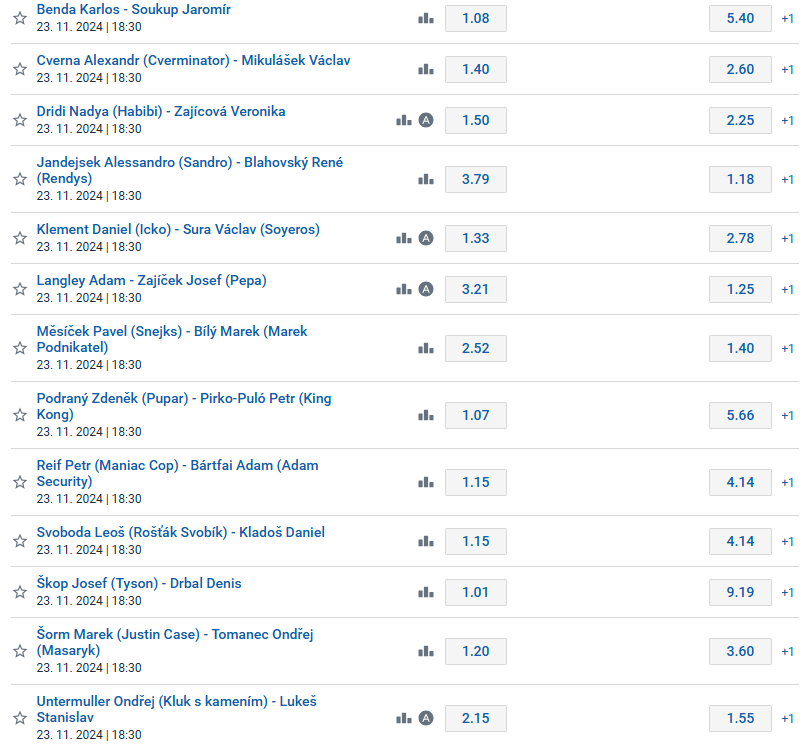Open statistics icon for Měsíček Pavel match
This screenshot has width=807, height=745.
[x=426, y=348]
